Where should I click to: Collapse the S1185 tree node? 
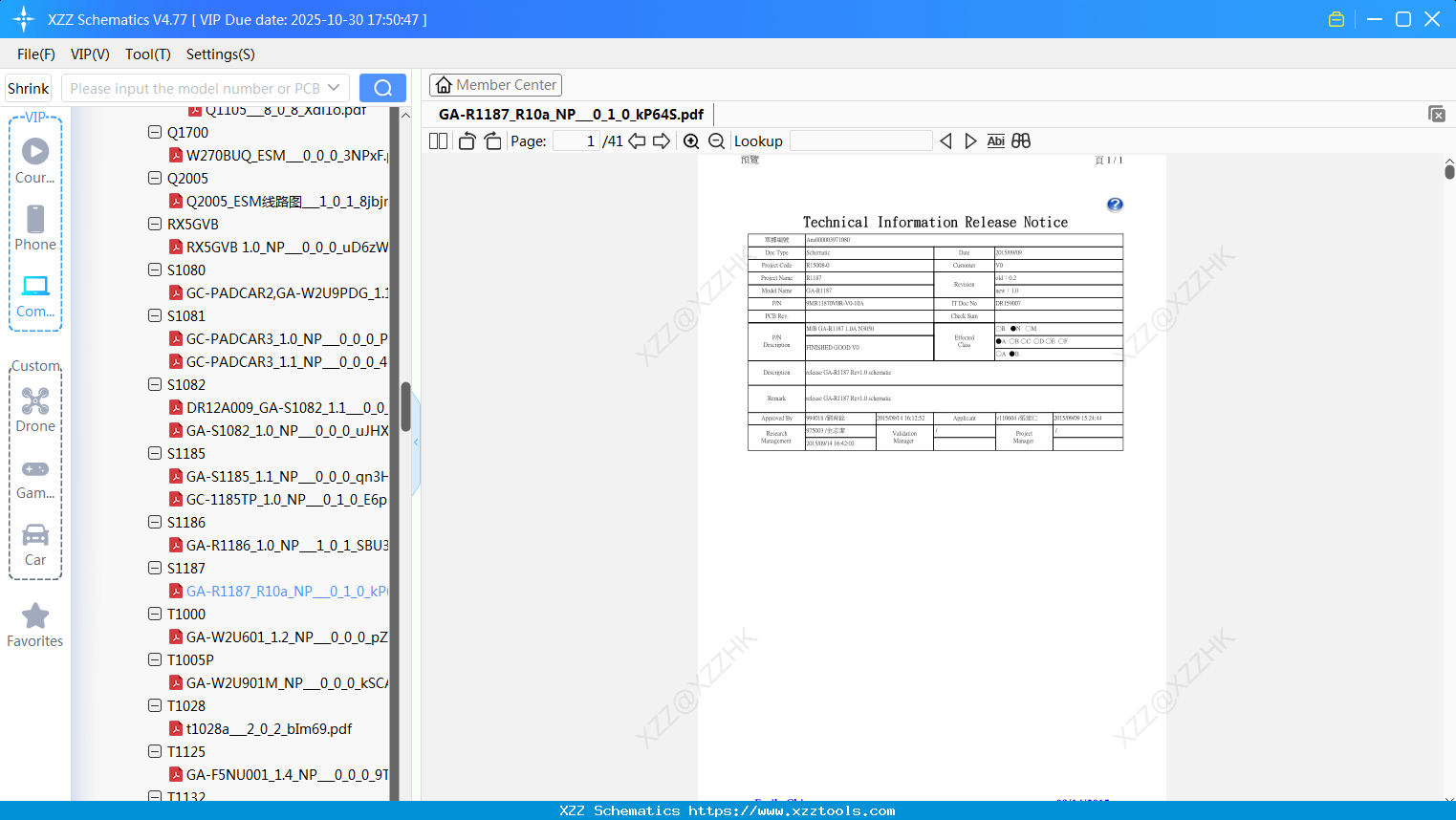(155, 453)
